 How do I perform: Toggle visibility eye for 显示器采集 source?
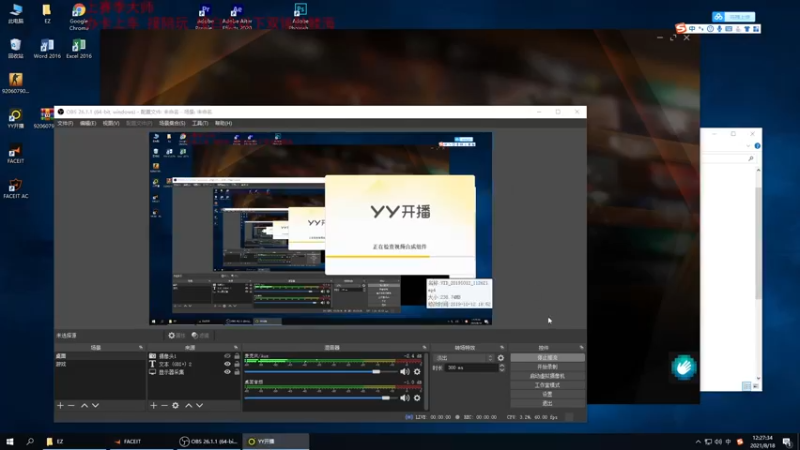[x=227, y=372]
